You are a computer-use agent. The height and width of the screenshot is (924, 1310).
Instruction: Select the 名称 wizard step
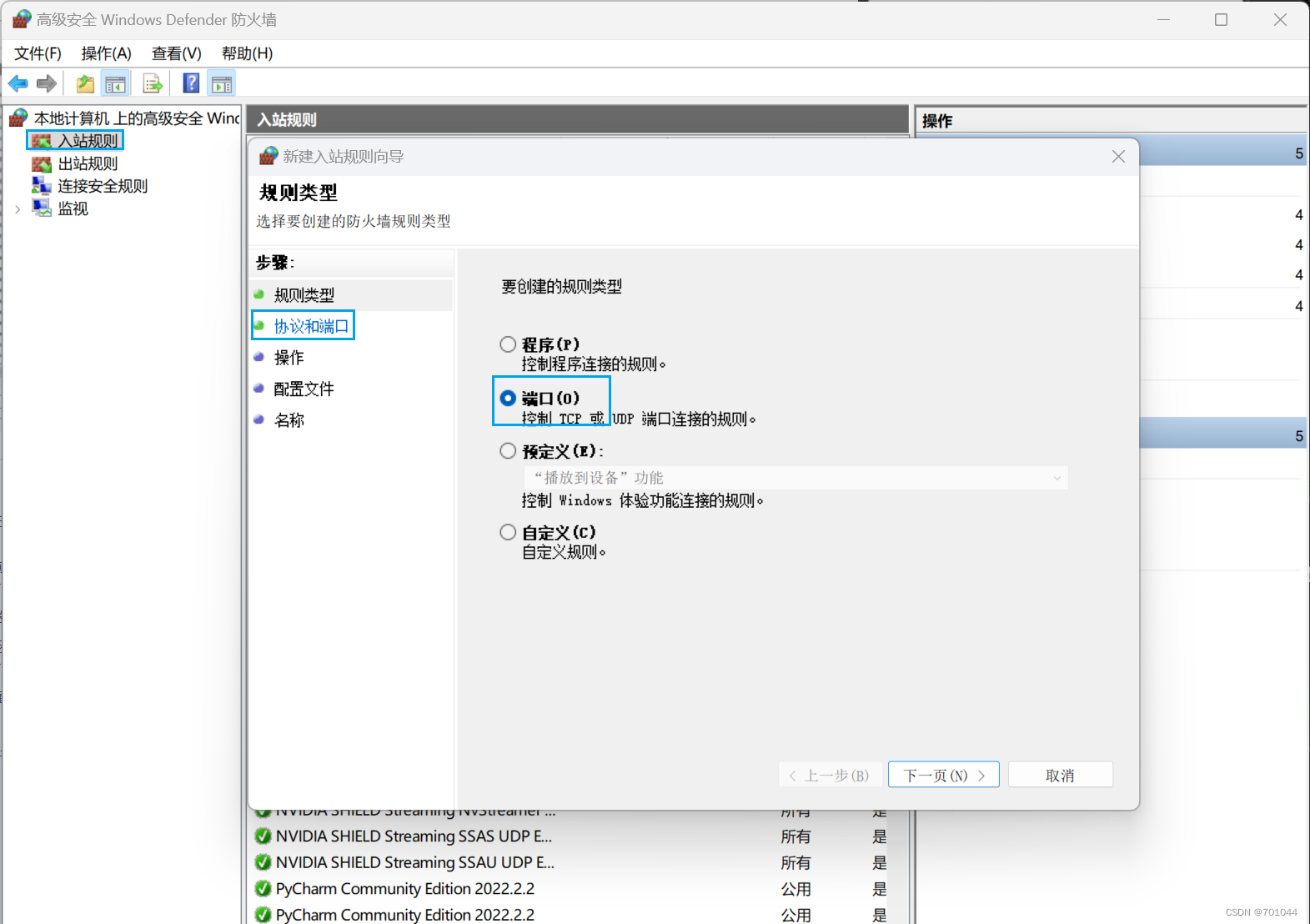pyautogui.click(x=289, y=419)
